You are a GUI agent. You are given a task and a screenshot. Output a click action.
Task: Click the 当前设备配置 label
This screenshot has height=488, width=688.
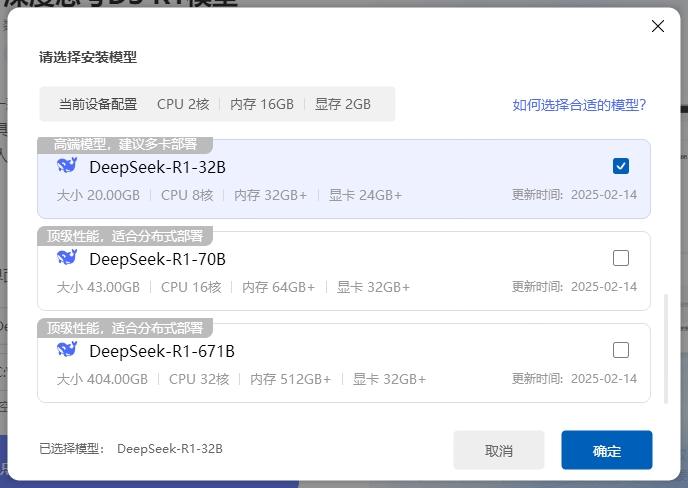98,104
